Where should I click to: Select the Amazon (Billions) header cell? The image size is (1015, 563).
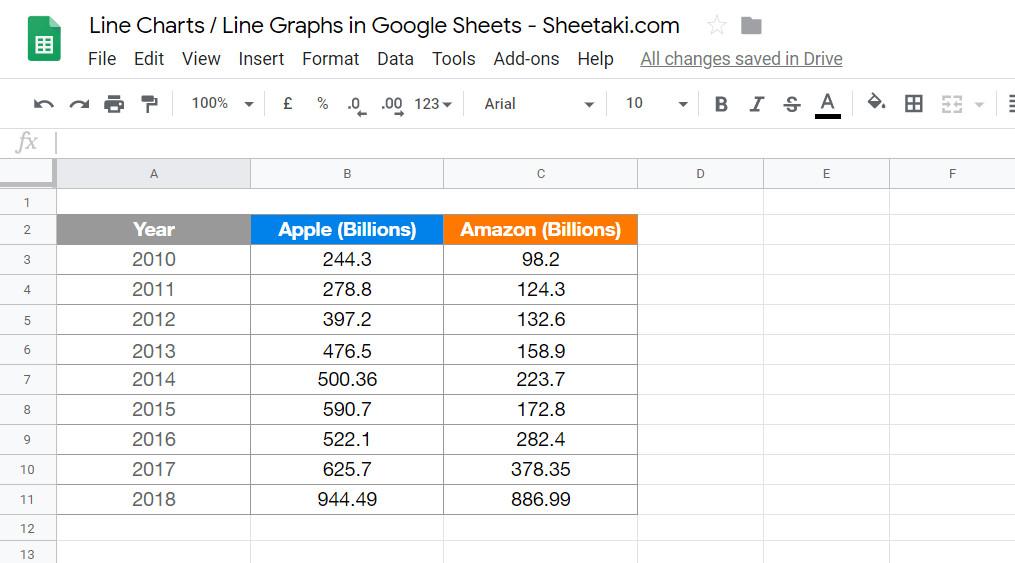[x=541, y=230]
